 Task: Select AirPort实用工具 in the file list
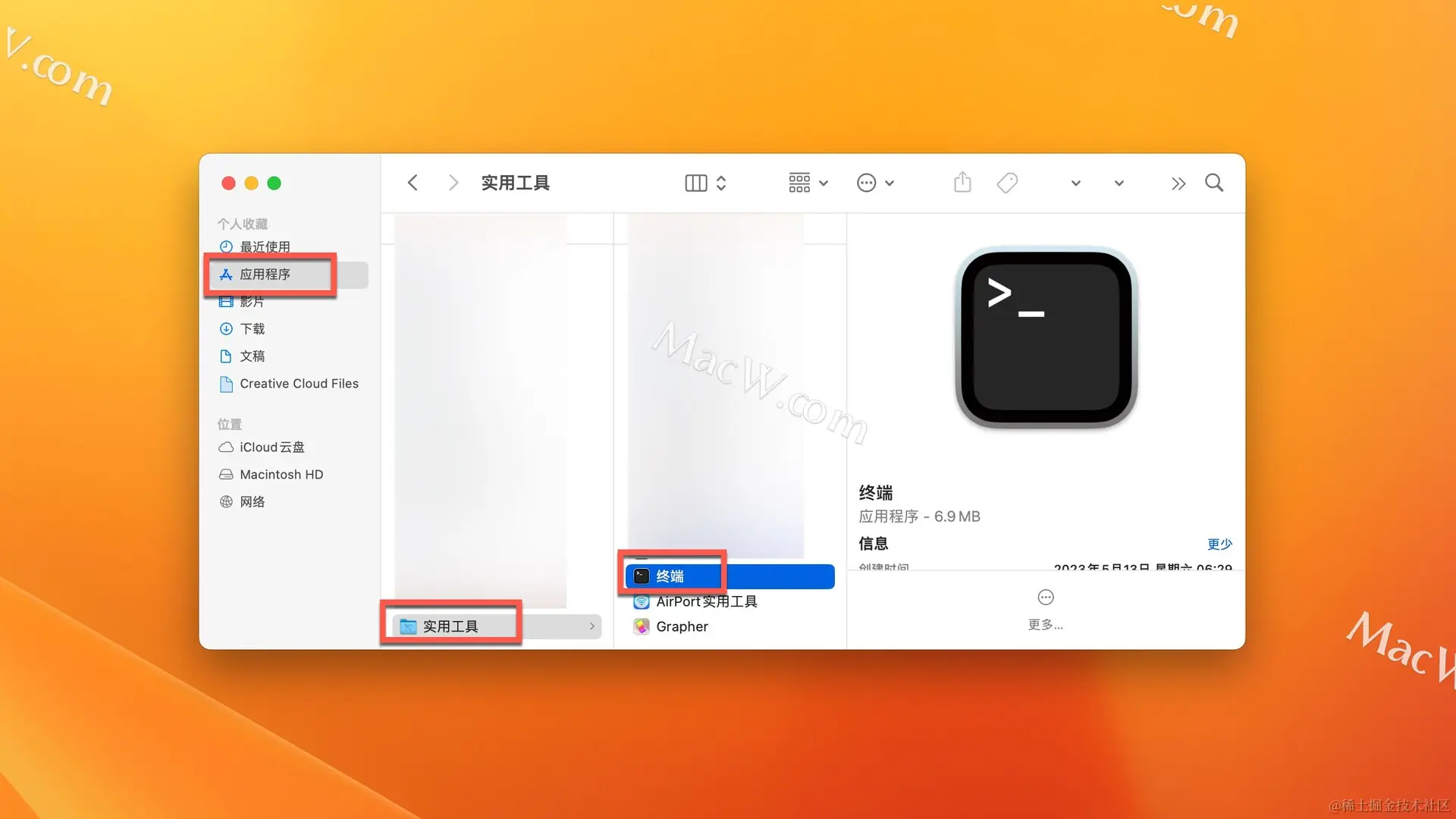706,601
